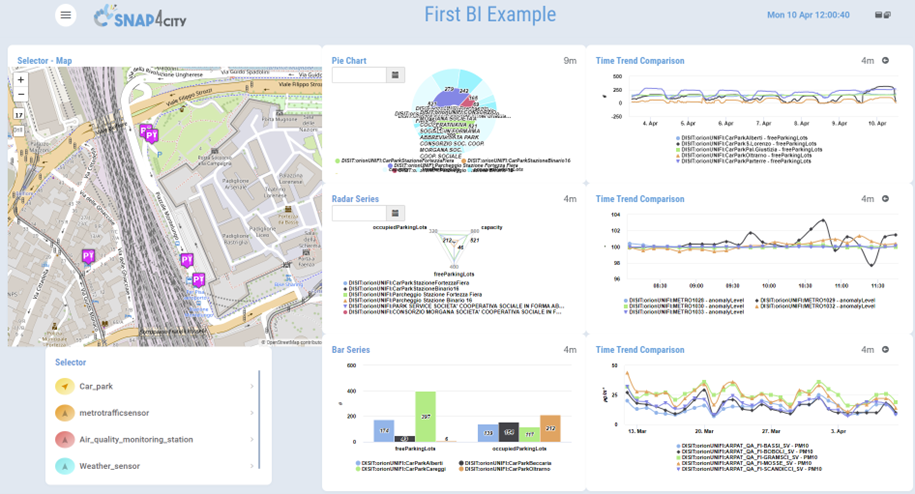Click arrow button on top Time Trend Comparison
The width and height of the screenshot is (915, 494).
pos(885,61)
